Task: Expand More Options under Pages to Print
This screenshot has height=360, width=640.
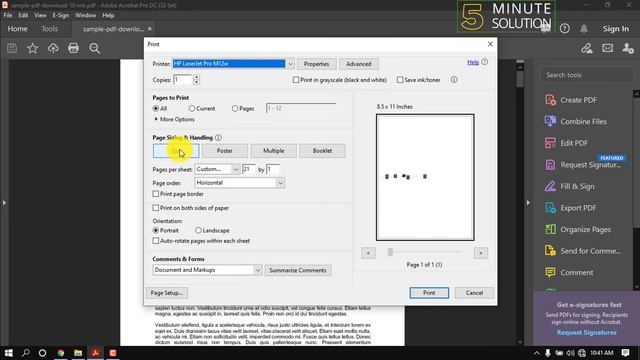Action: [x=174, y=119]
